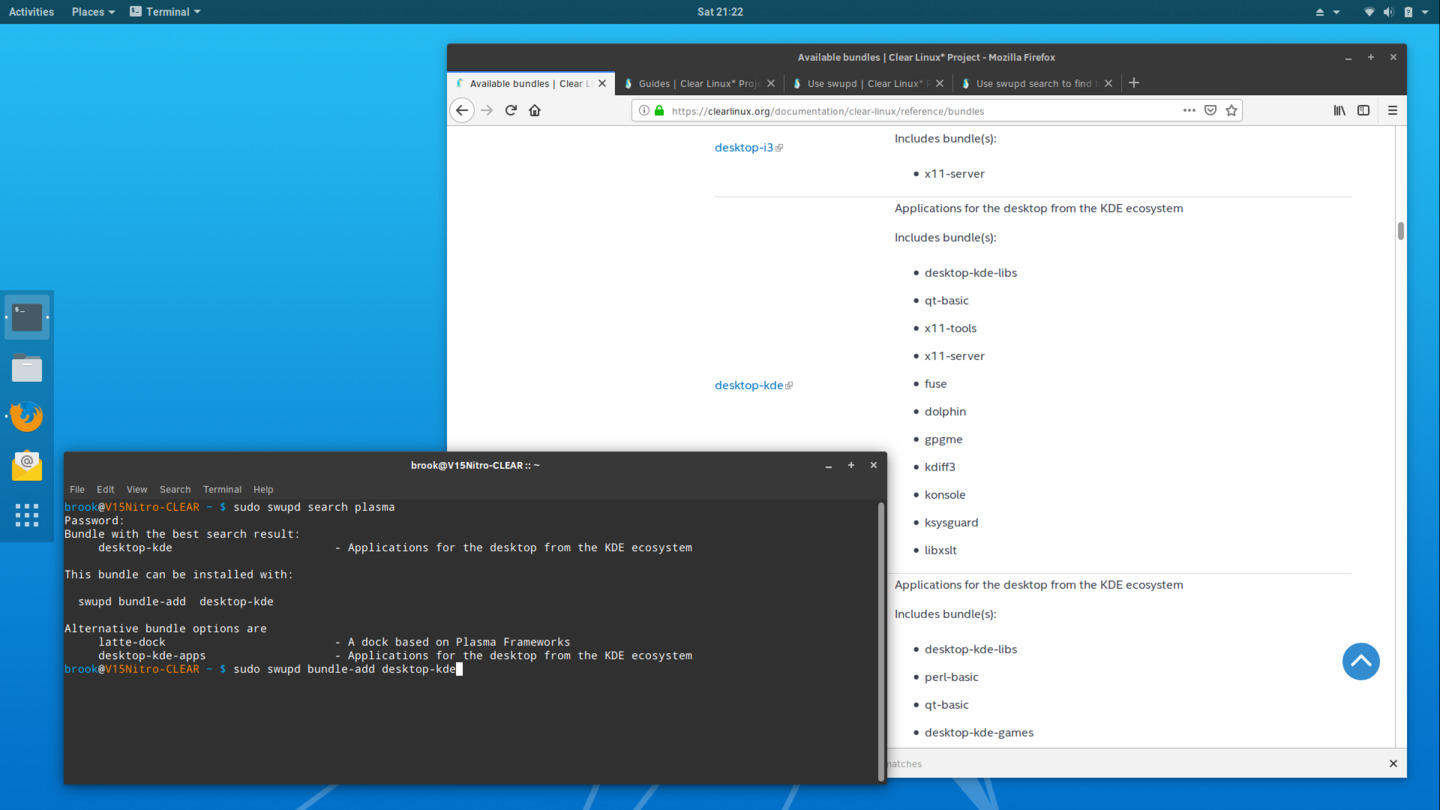Screen dimensions: 1440x810
Task: Close the Firefox find bar
Action: click(x=1393, y=764)
